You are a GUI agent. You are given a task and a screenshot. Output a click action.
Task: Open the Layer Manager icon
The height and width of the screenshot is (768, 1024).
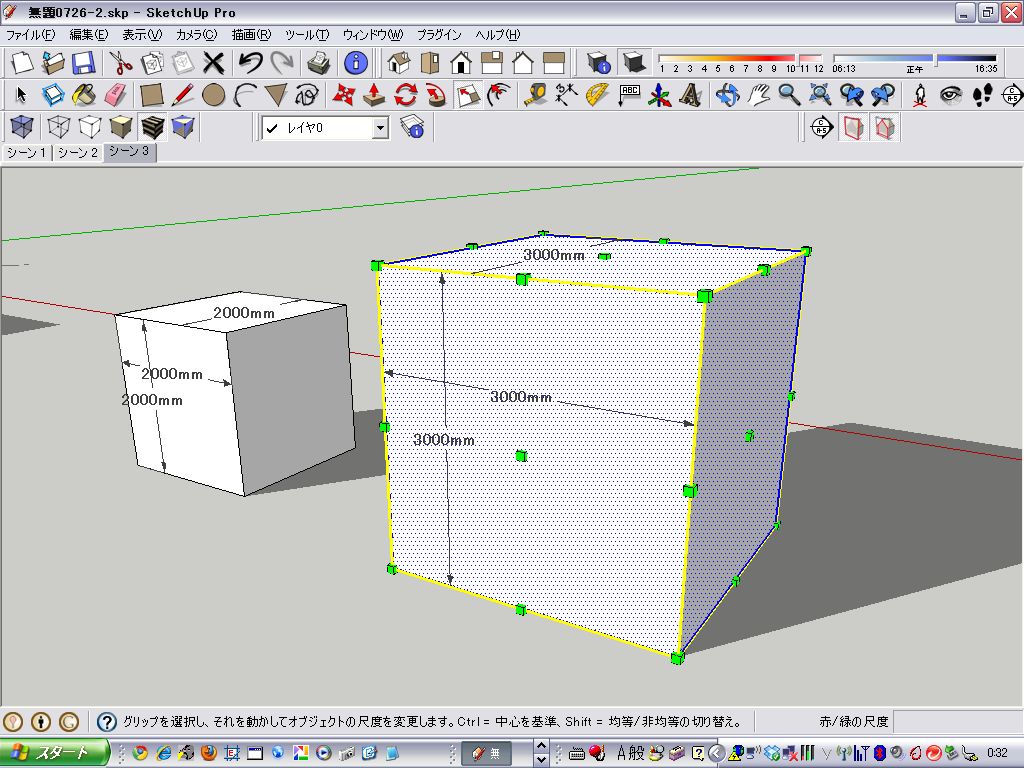(x=412, y=127)
